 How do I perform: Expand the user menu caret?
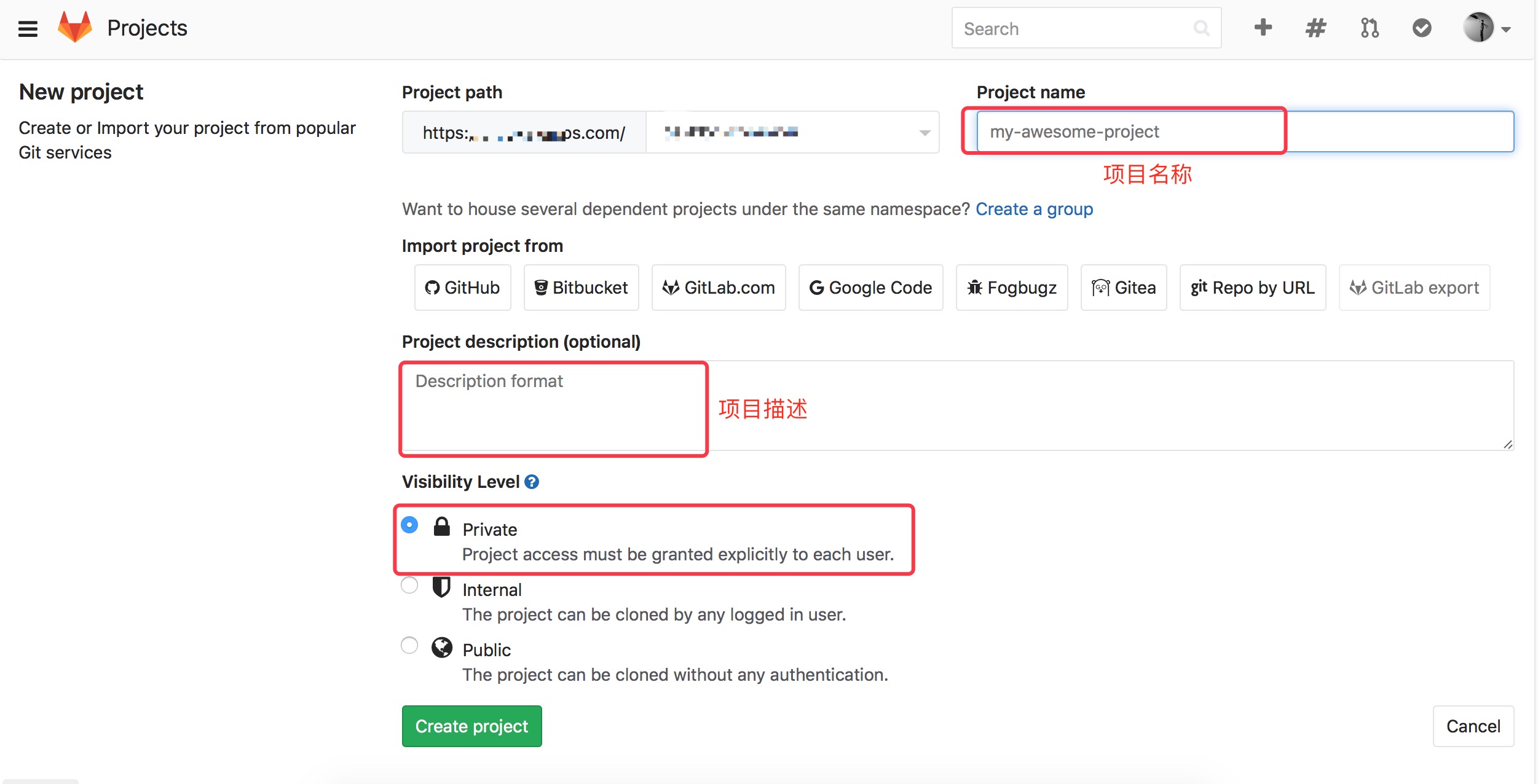click(x=1506, y=29)
